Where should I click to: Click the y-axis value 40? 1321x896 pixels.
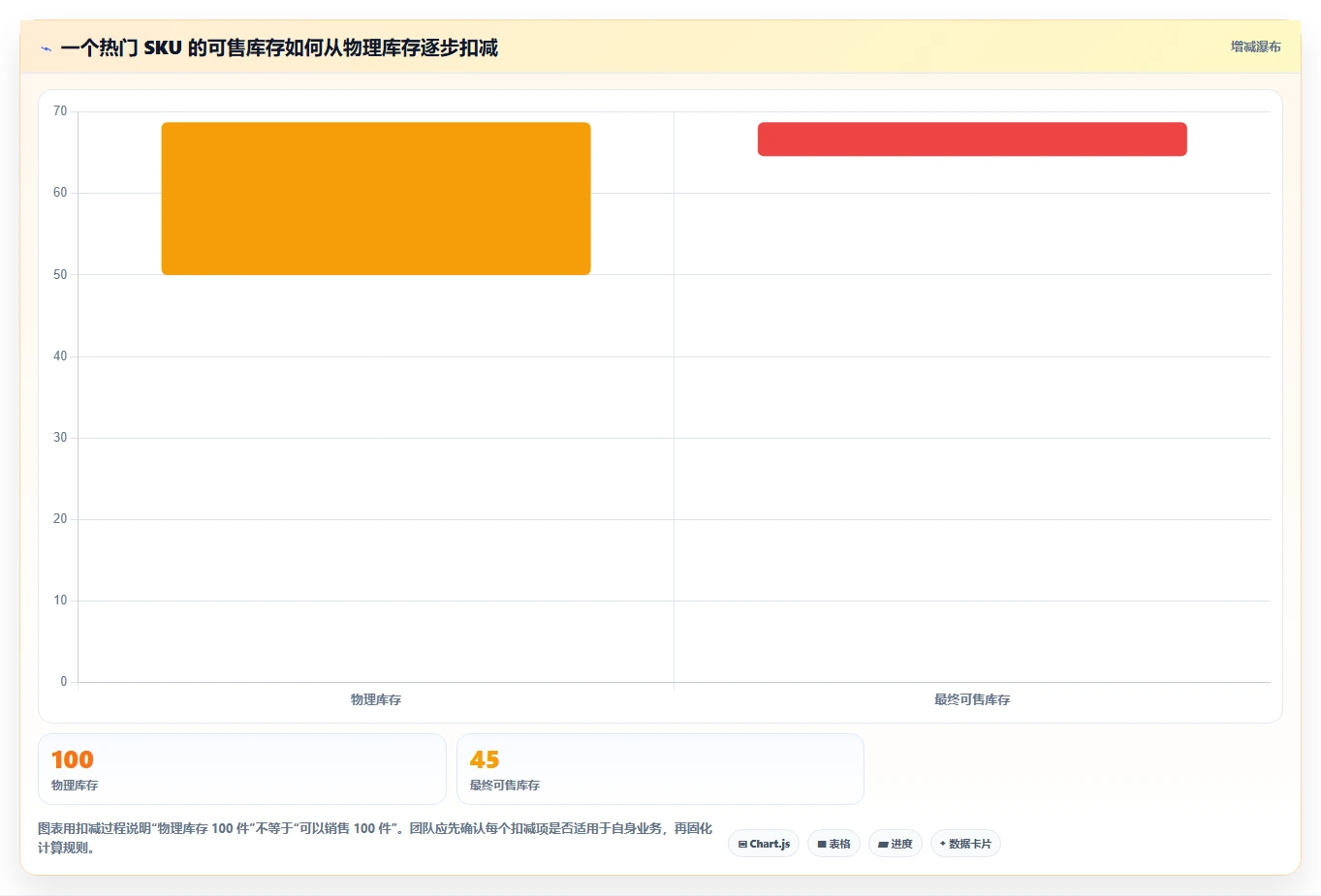click(60, 356)
